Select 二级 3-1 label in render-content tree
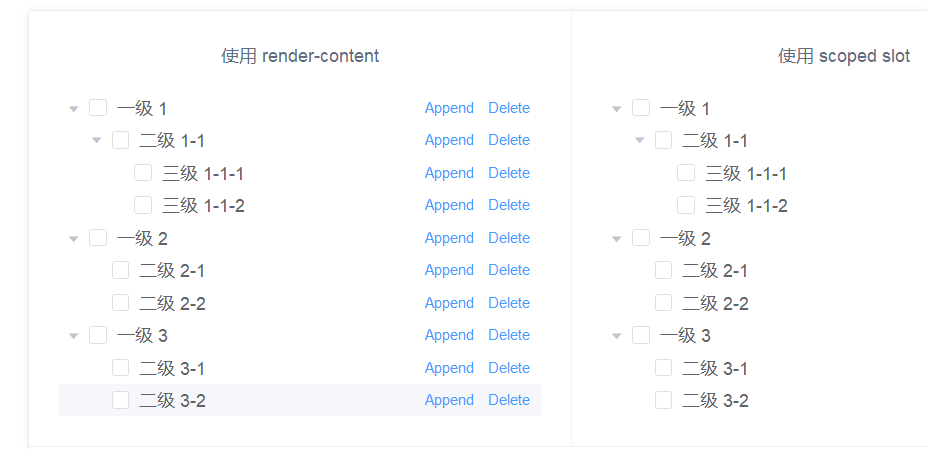Image resolution: width=927 pixels, height=449 pixels. coord(172,368)
